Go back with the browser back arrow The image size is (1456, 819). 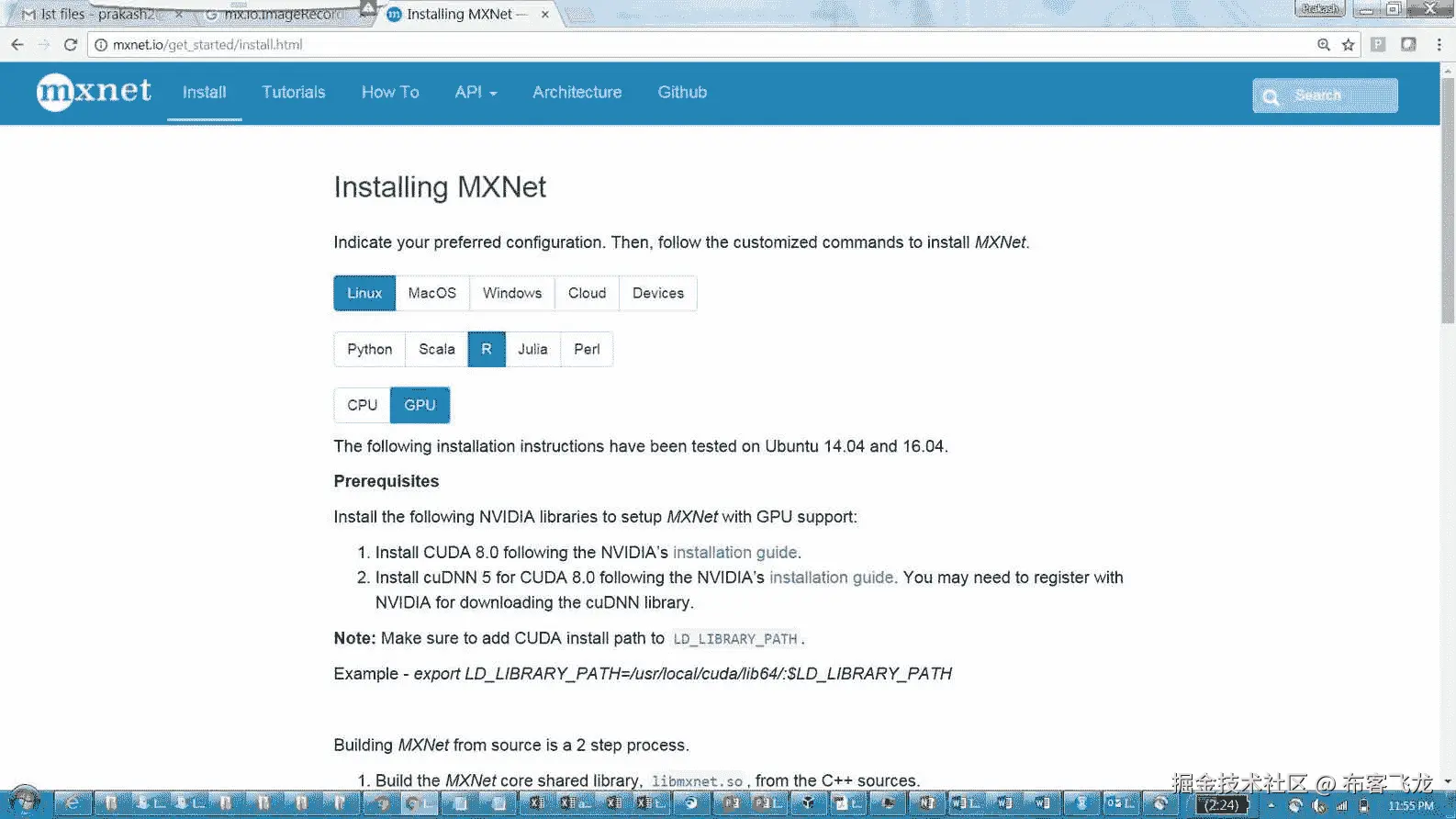(x=17, y=44)
